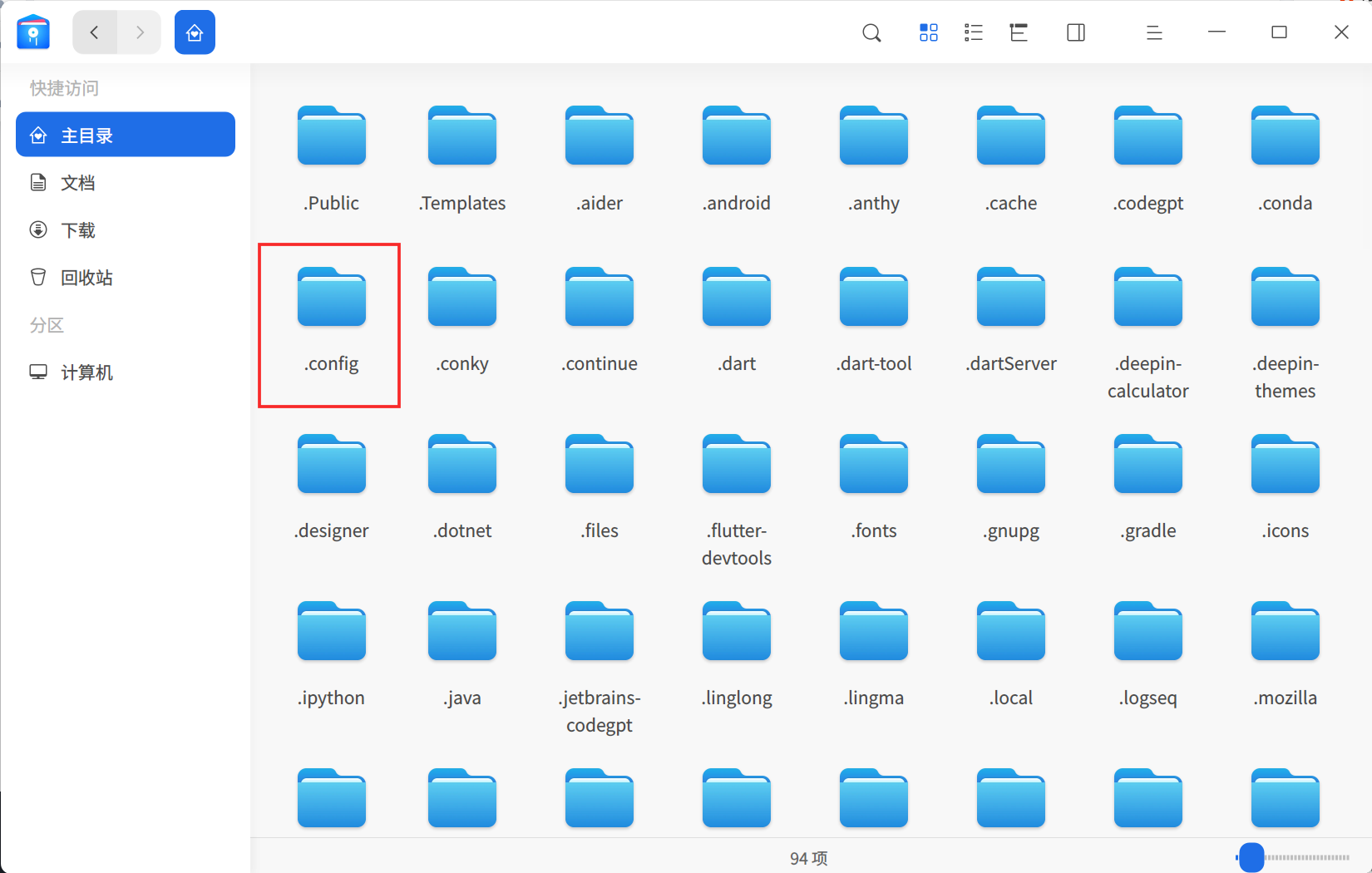
Task: Select the .java folder
Action: tap(462, 655)
